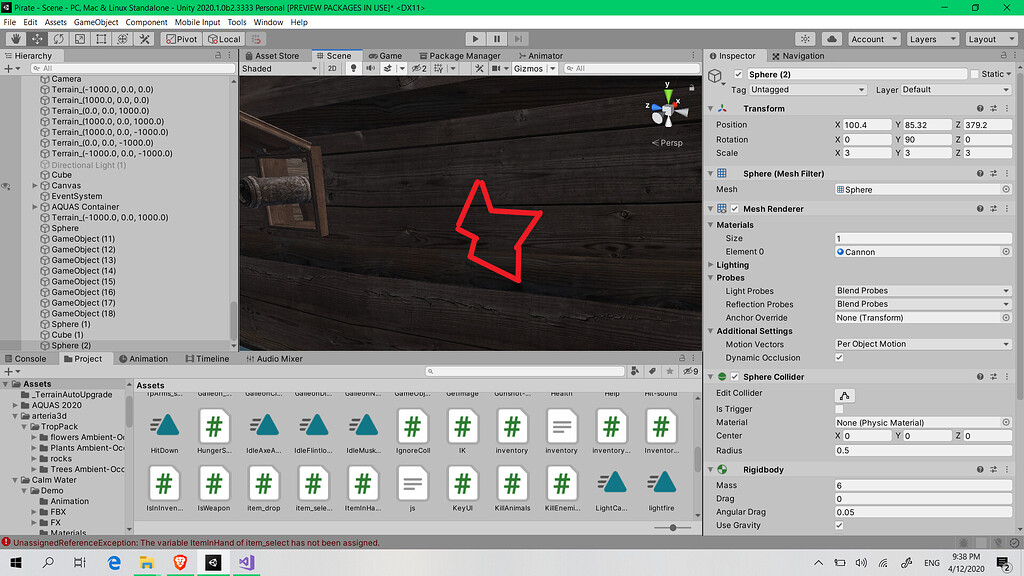Screen dimensions: 1024x576
Task: Switch to the Game tab
Action: coord(387,56)
